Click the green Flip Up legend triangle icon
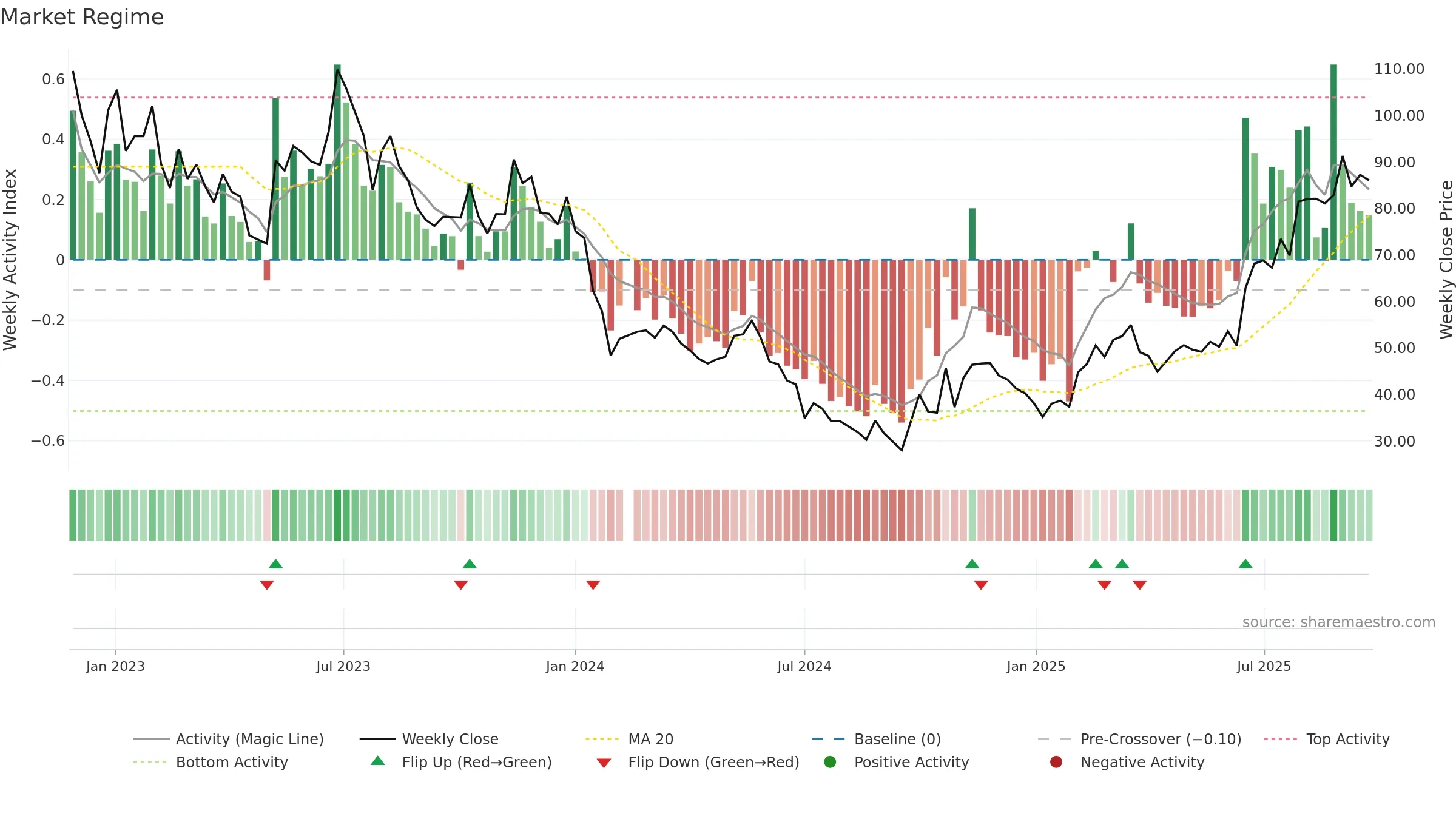The width and height of the screenshot is (1456, 819). [378, 761]
